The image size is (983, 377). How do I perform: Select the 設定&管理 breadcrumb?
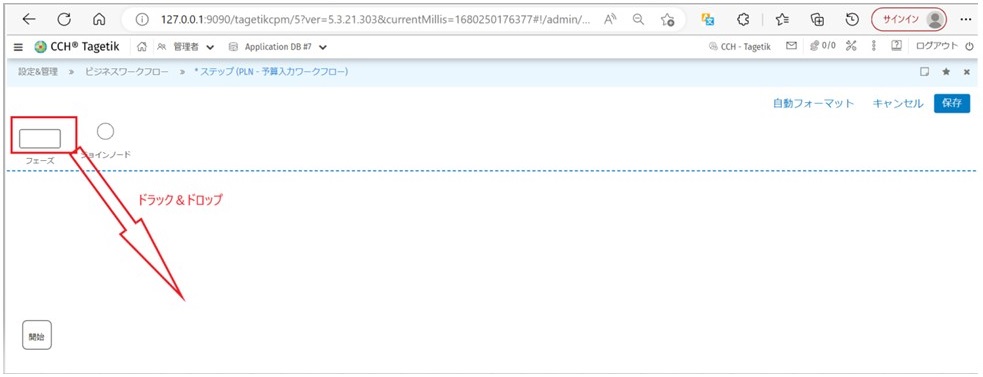click(38, 72)
